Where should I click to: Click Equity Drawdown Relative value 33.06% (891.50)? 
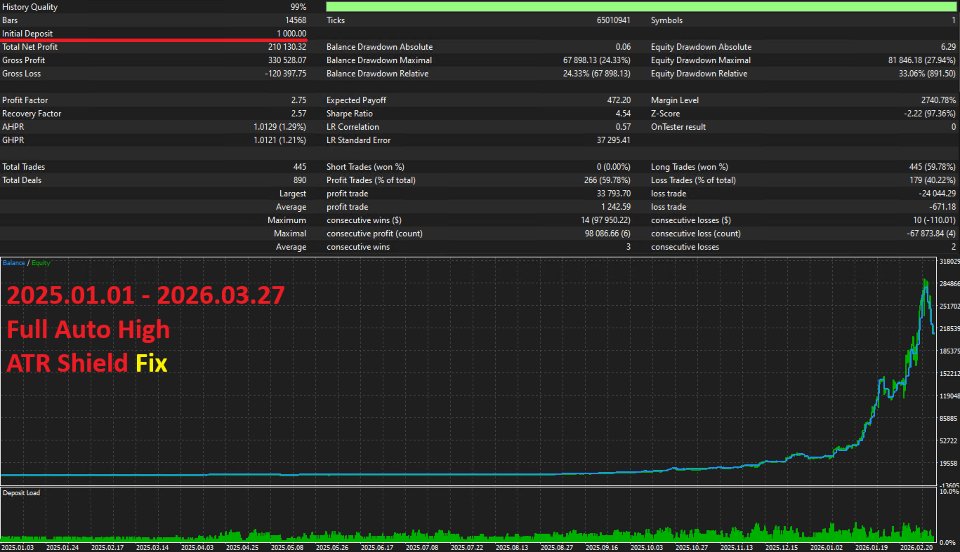pos(927,74)
